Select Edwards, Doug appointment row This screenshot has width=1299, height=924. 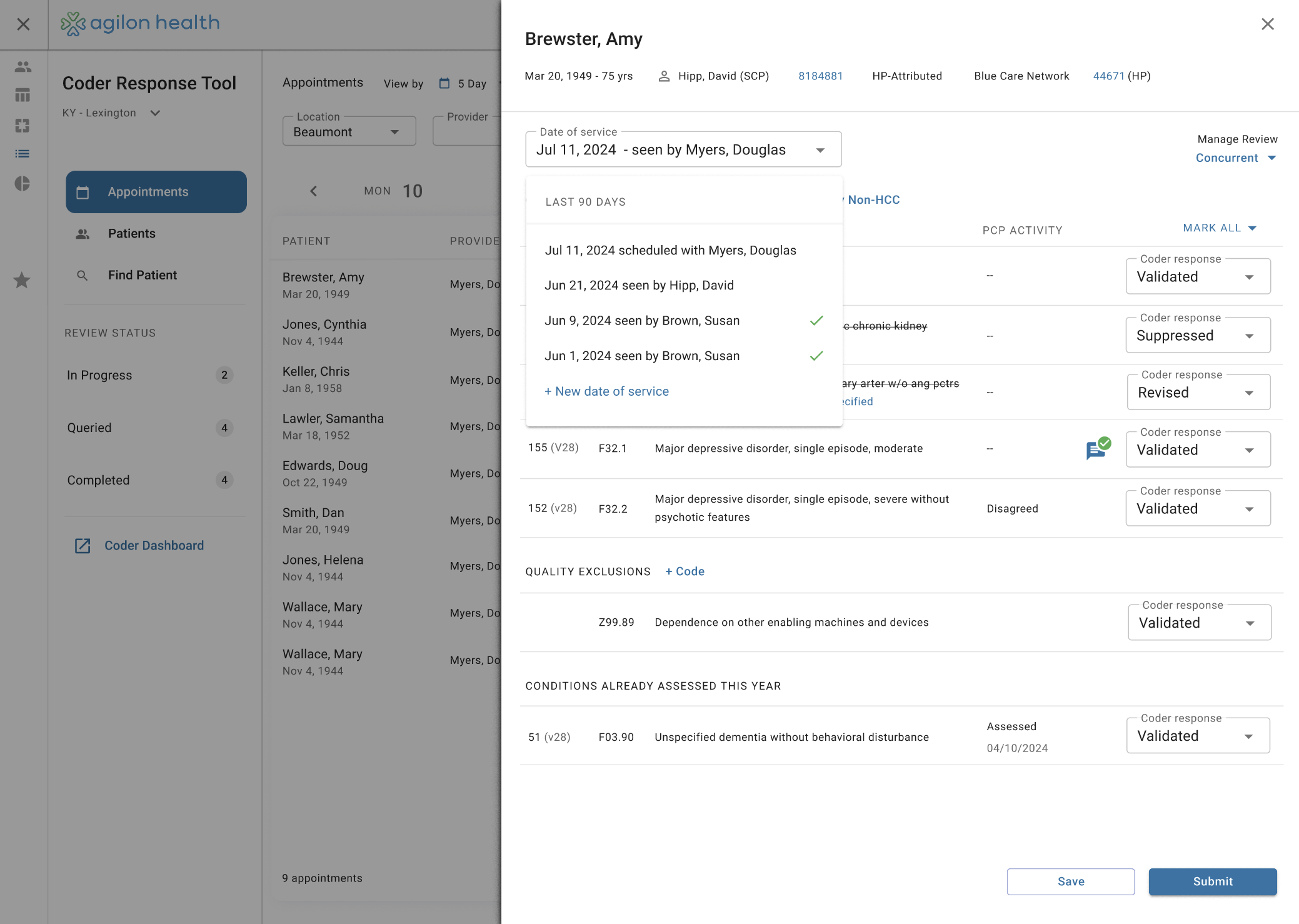(386, 473)
